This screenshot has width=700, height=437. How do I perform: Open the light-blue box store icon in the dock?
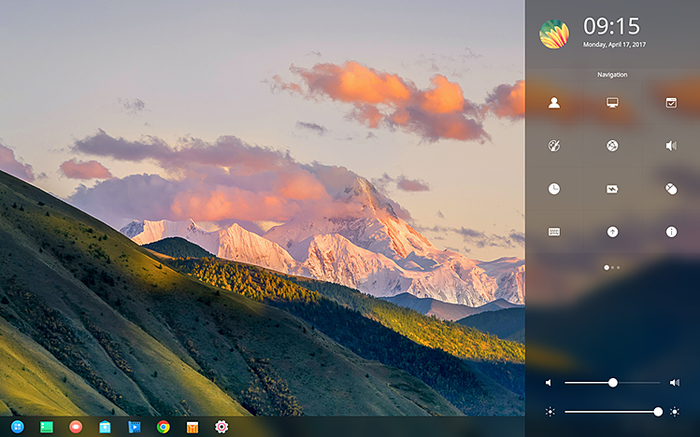coord(105,427)
